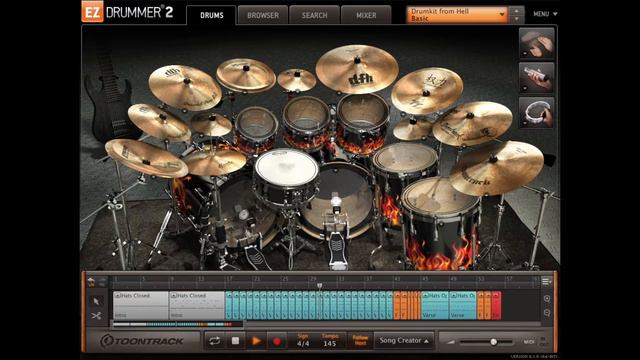Expand the Song Creator panel
640x360 pixels.
click(x=404, y=340)
